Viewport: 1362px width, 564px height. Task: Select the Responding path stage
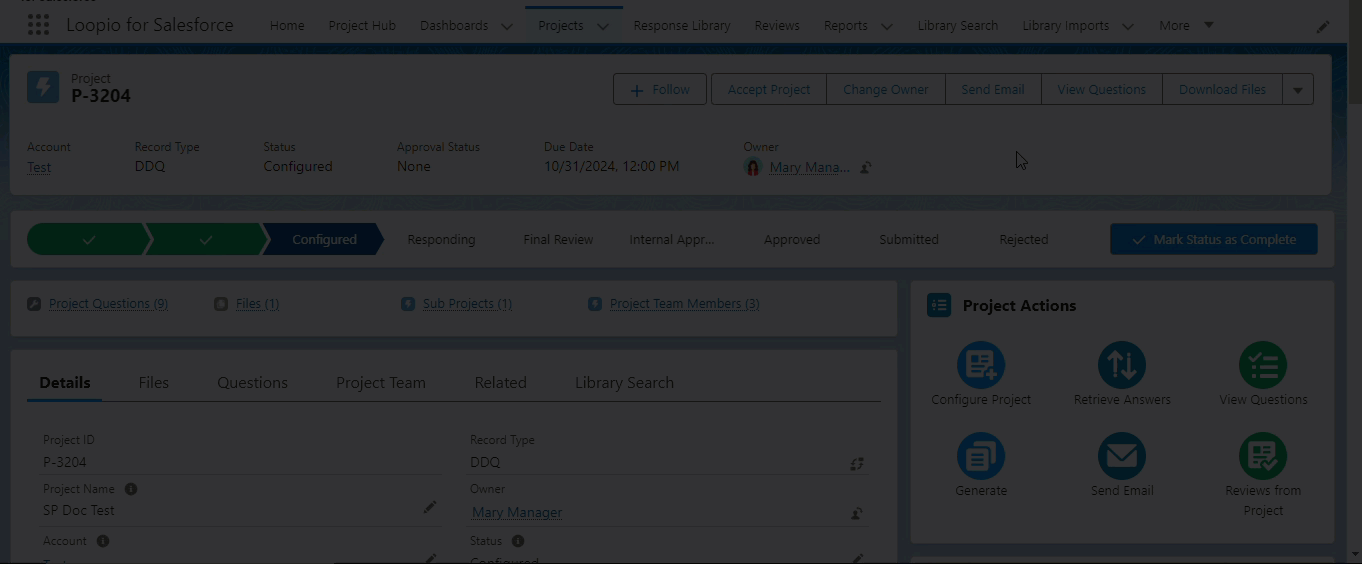tap(441, 239)
